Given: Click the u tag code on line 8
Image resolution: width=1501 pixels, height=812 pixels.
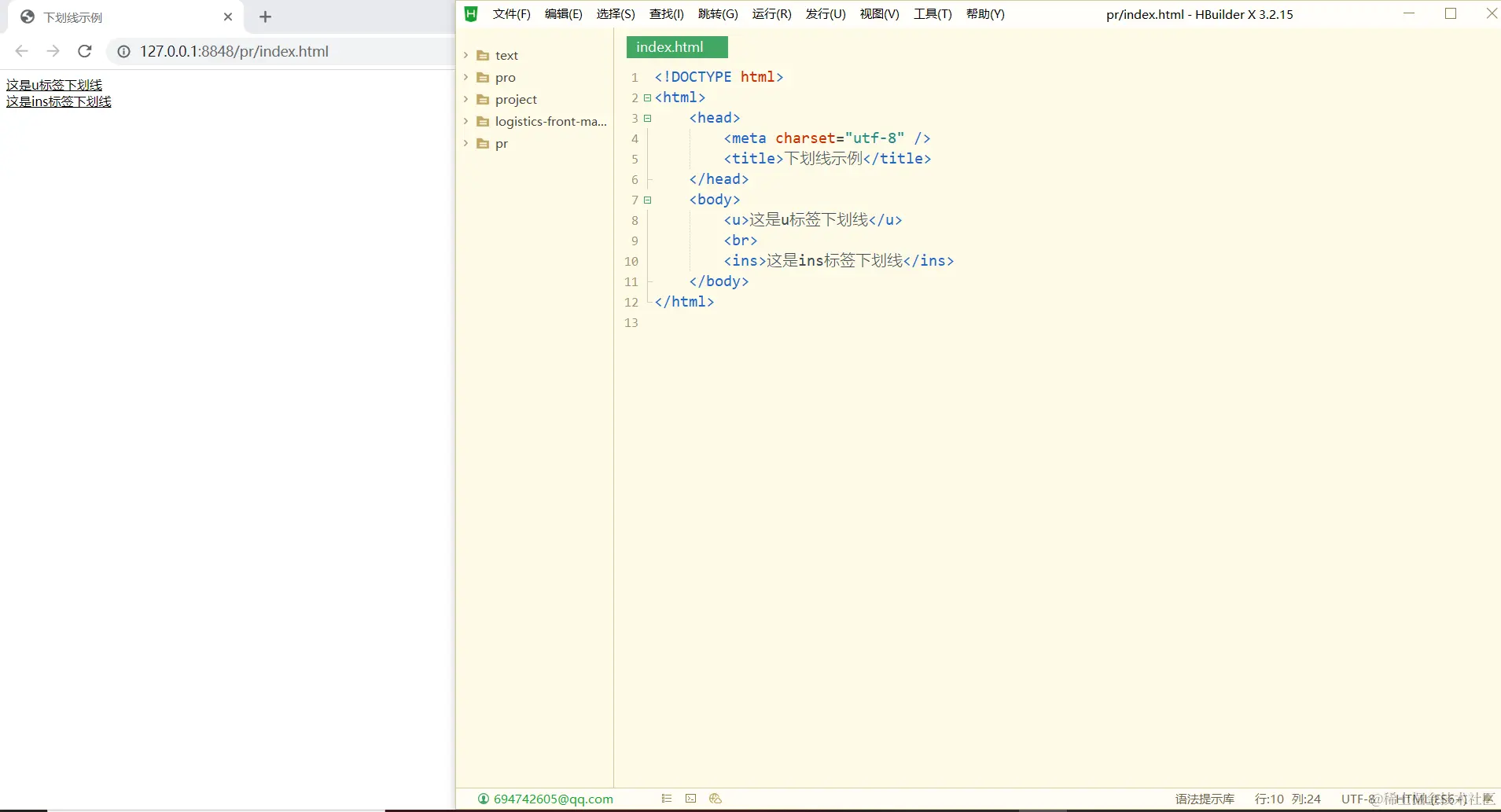Looking at the screenshot, I should tap(813, 220).
